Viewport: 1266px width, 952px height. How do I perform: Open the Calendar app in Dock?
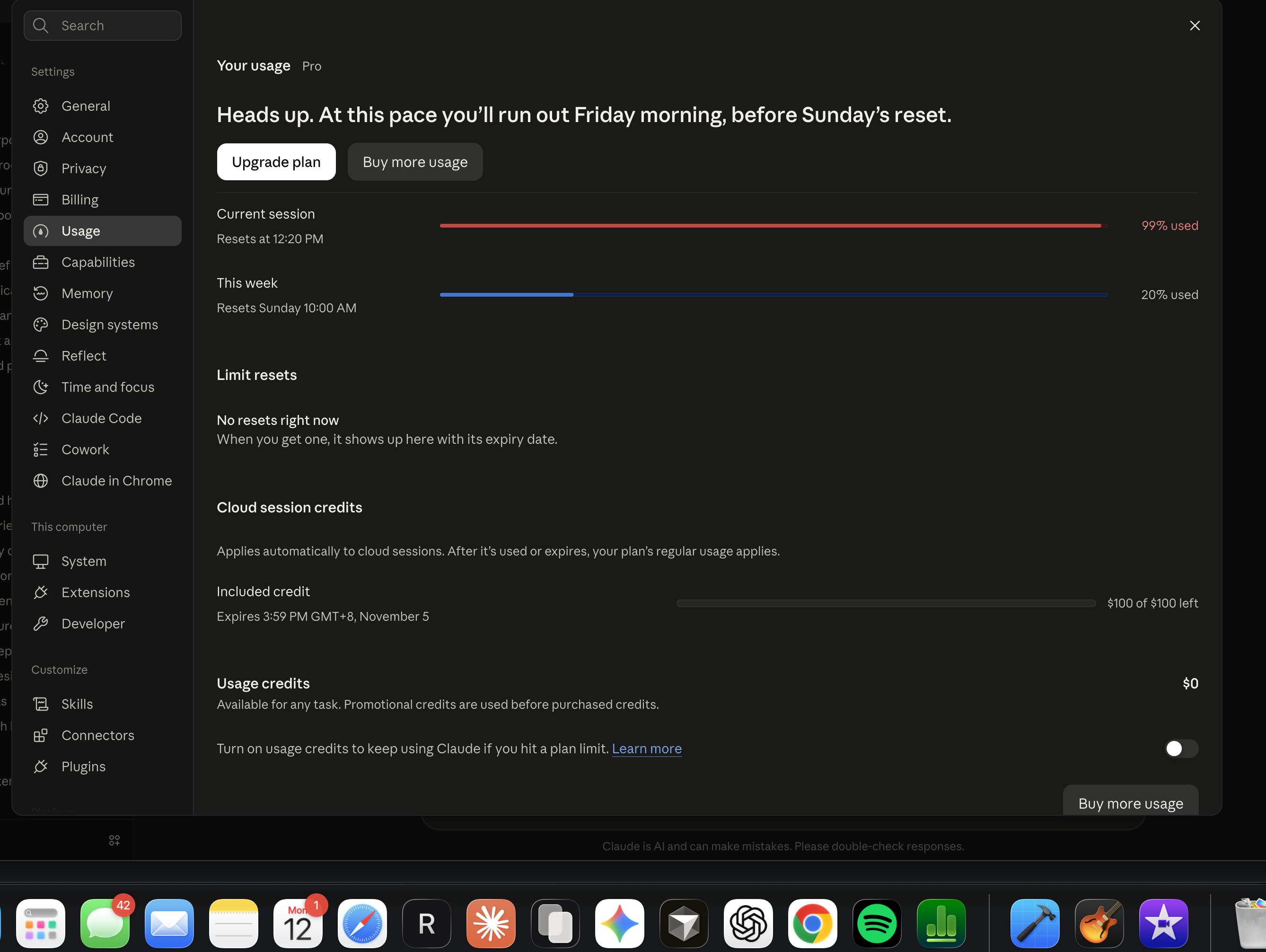click(x=298, y=924)
